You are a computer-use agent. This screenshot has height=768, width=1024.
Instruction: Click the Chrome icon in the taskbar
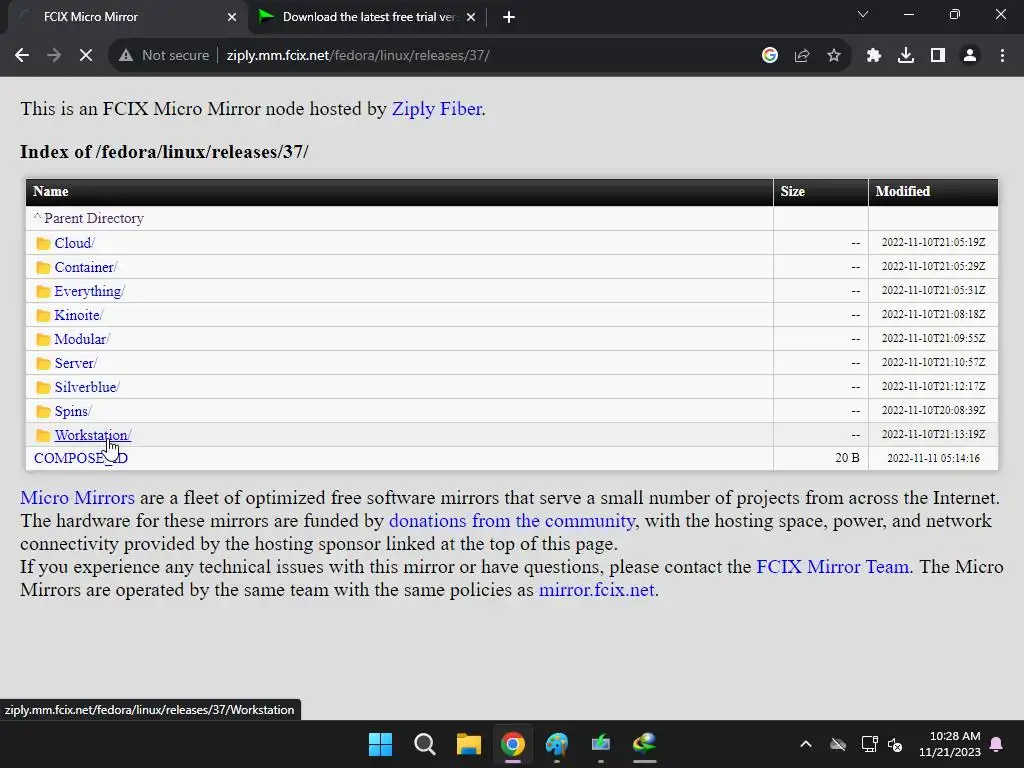pyautogui.click(x=513, y=744)
